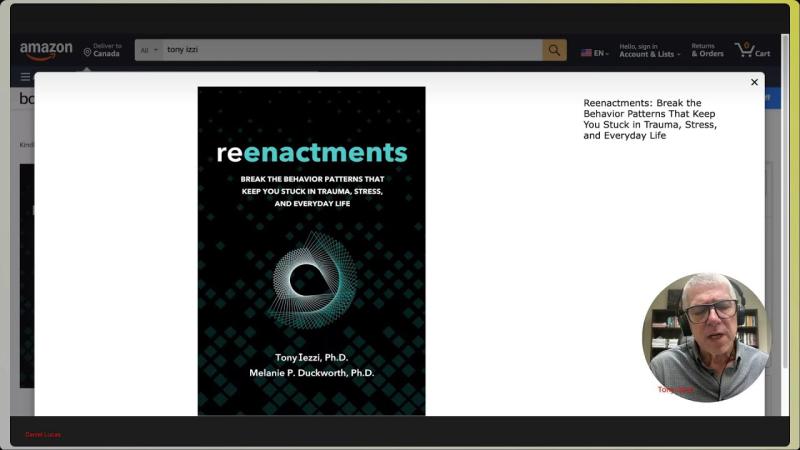Viewport: 800px width, 450px height.
Task: Click the Reenactments book cover image
Action: 311,251
